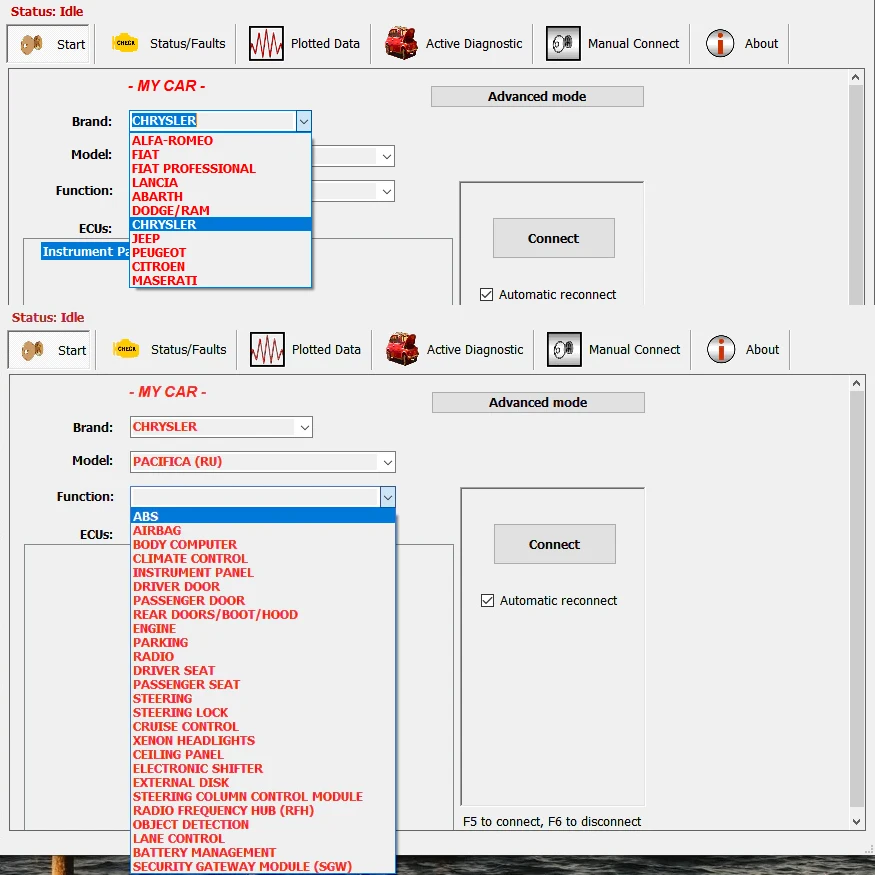
Task: Switch to Status/Faults tab in the Pacifica window
Action: tap(169, 350)
